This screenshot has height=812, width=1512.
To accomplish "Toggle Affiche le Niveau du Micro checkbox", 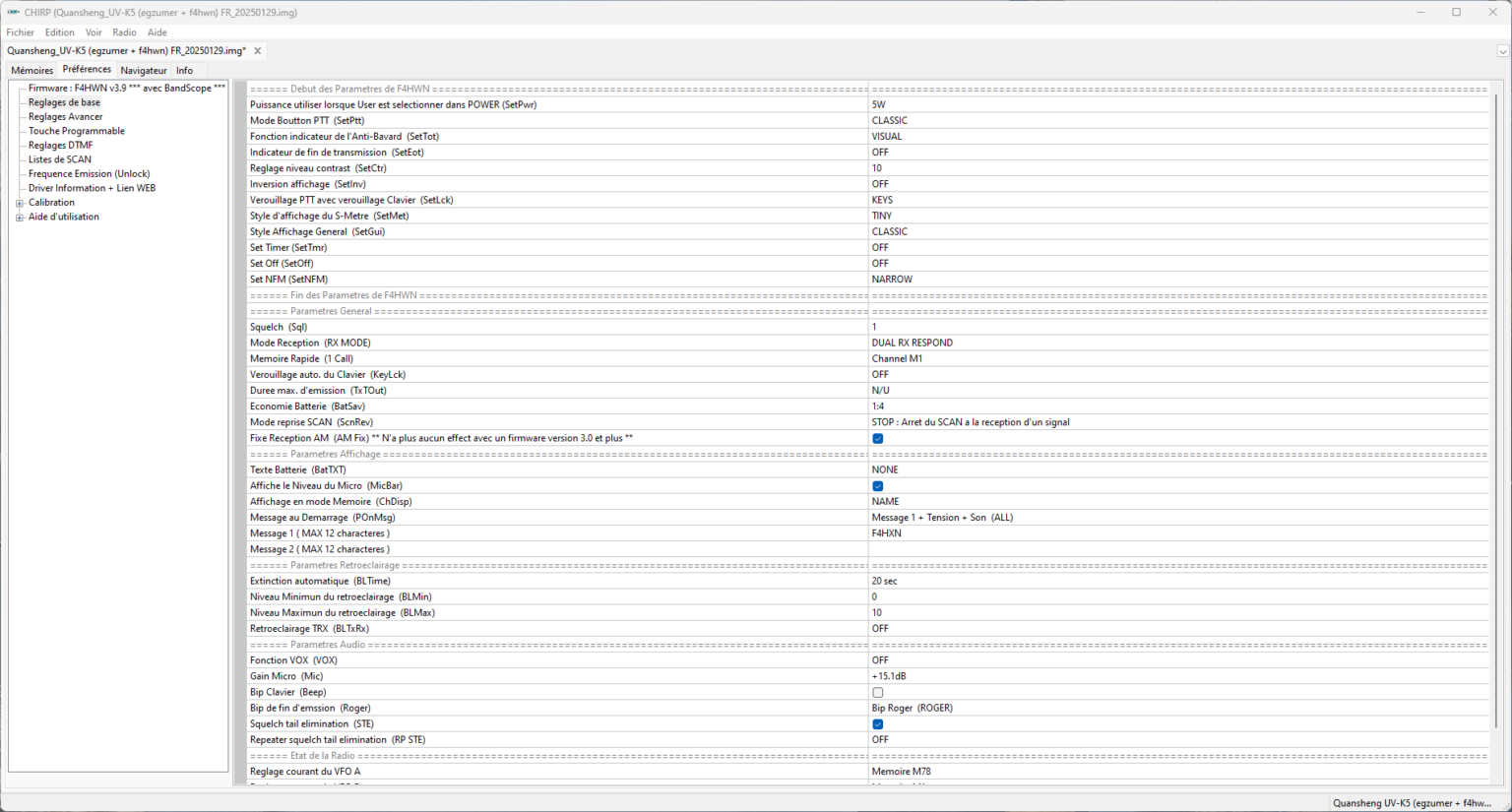I will click(877, 486).
